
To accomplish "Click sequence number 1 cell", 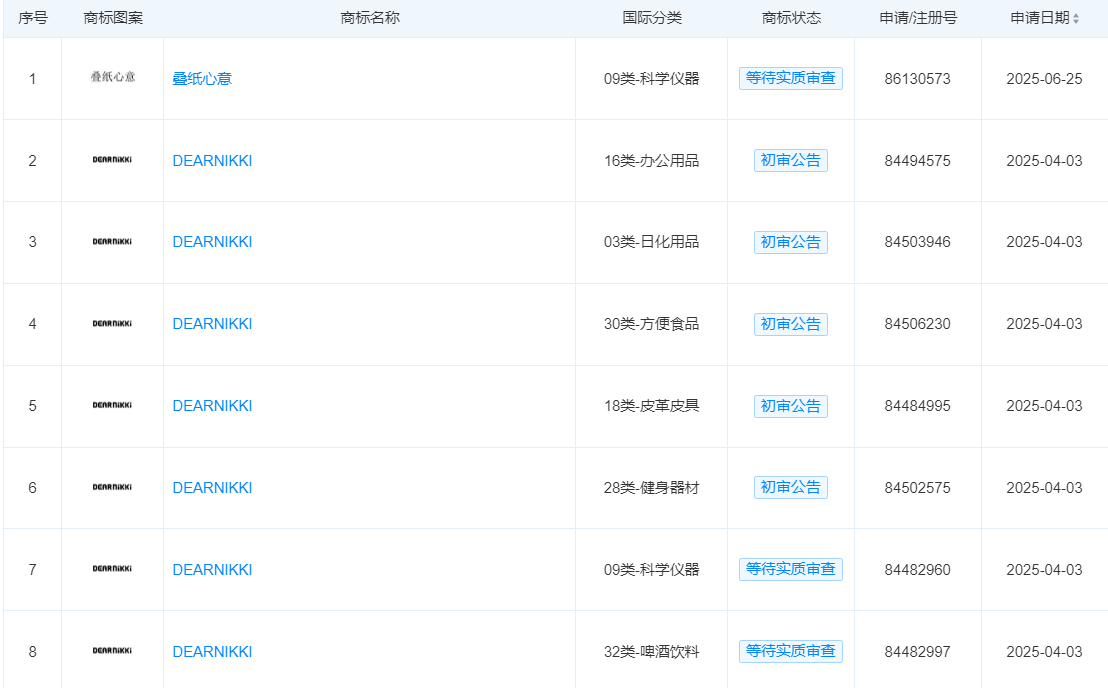I will 33,79.
